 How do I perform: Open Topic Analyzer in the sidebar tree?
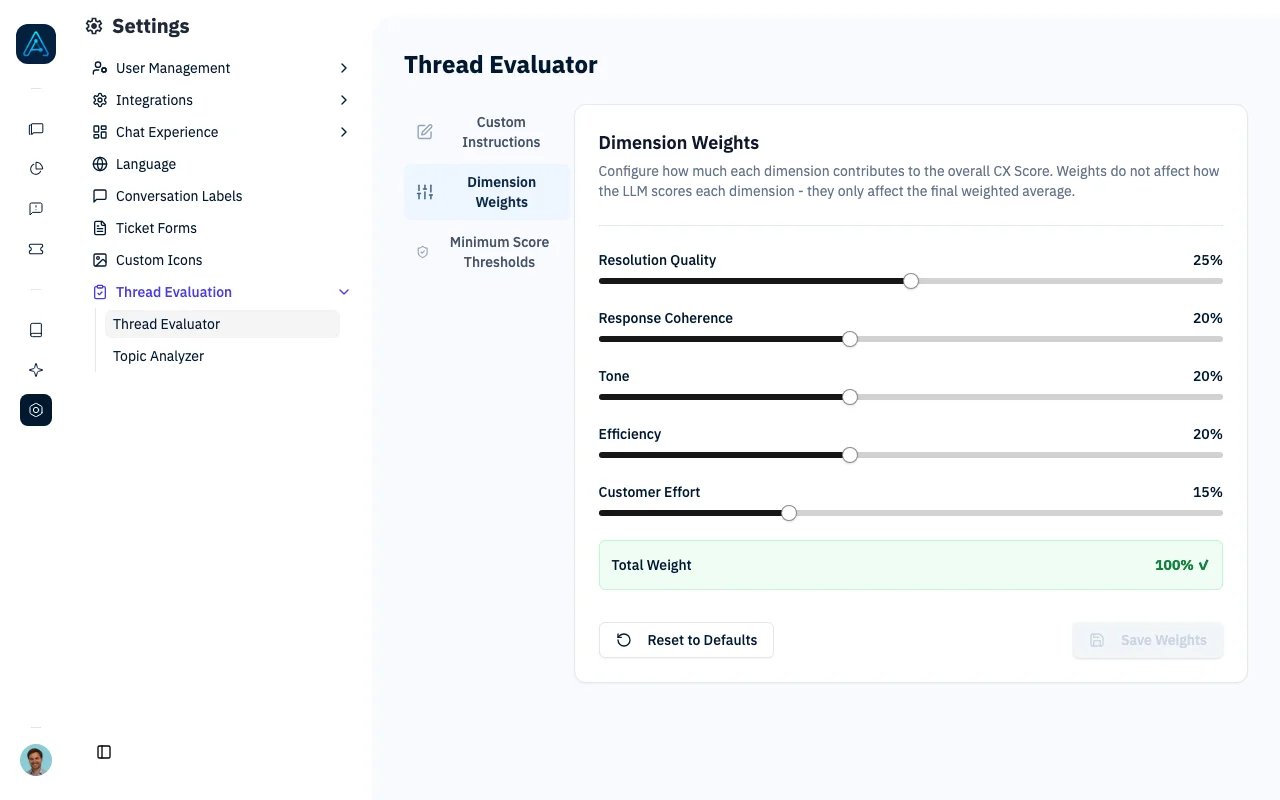(222, 356)
